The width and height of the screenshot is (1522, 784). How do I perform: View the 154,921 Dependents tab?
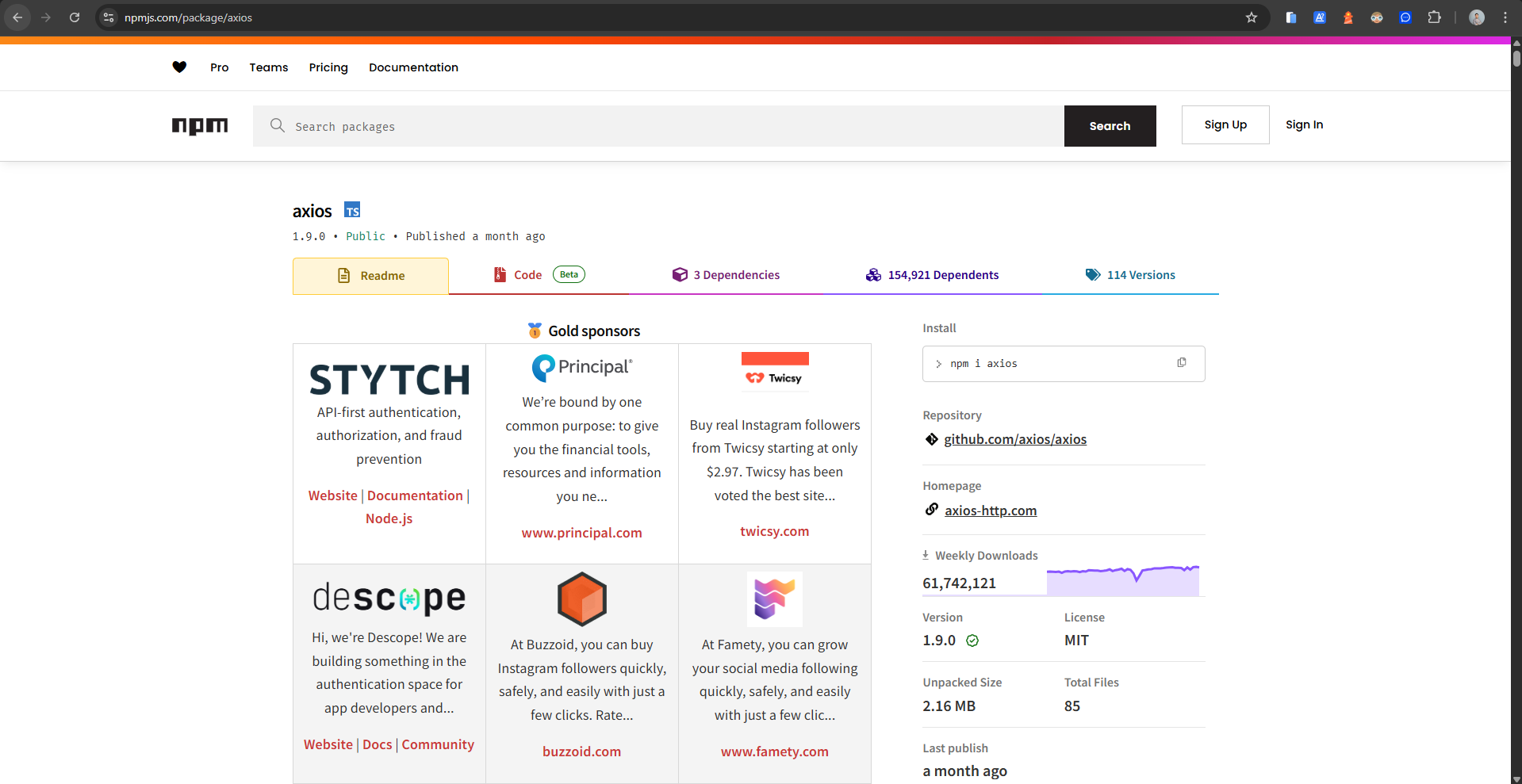pos(932,275)
